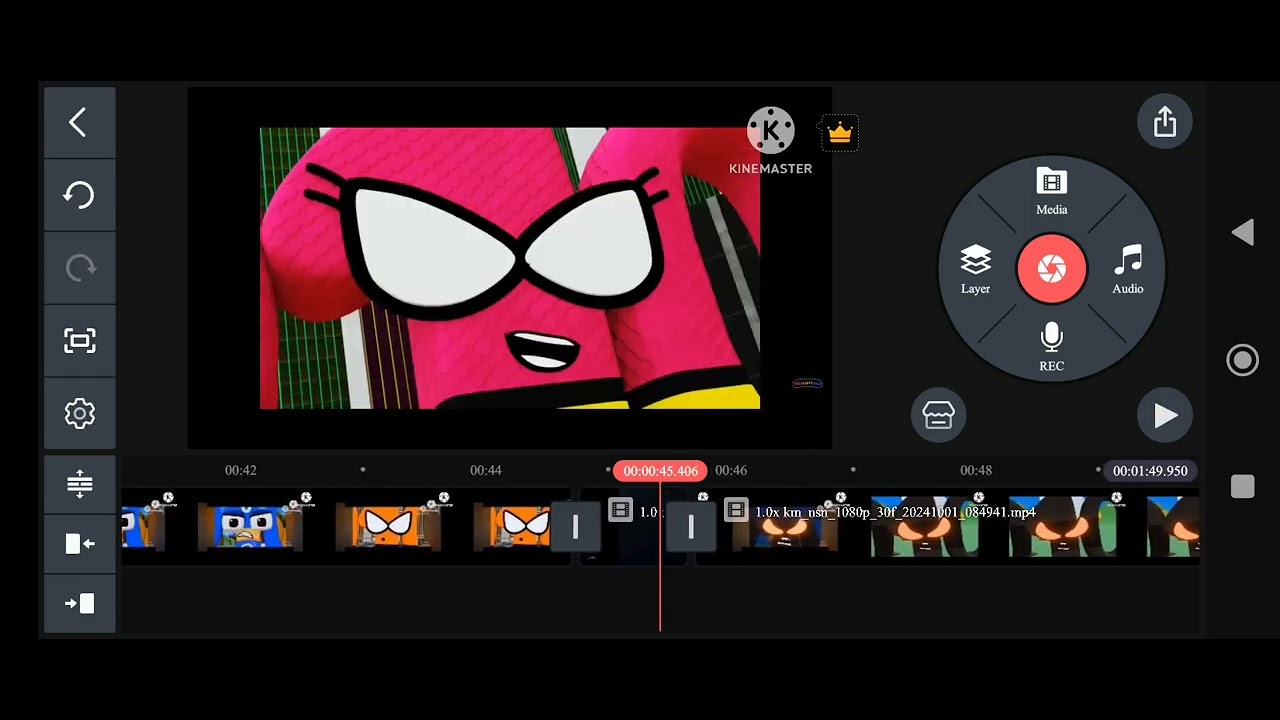Open the Audio browser

(x=1128, y=270)
